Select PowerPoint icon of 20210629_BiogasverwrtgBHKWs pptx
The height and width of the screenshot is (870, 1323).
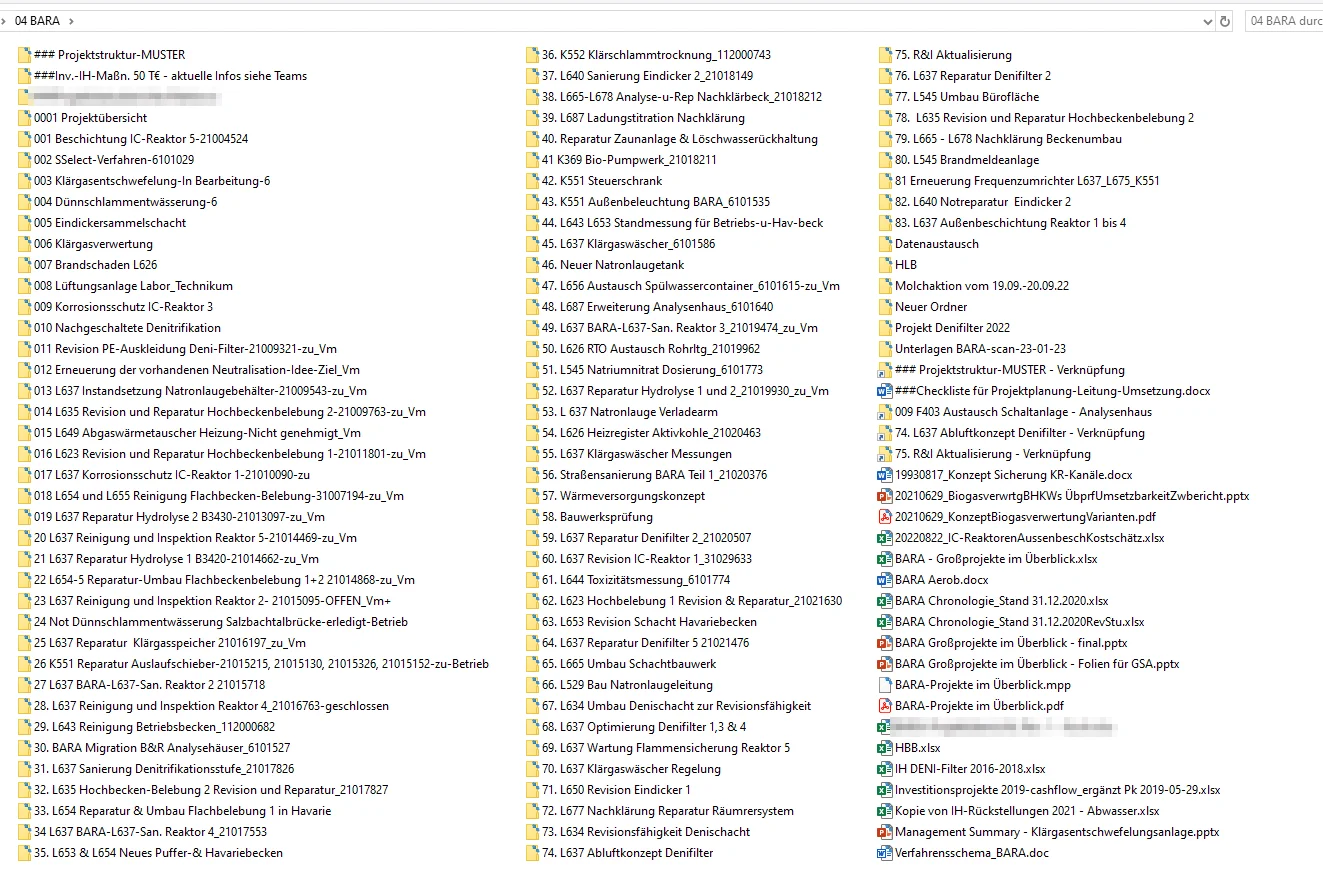tap(884, 496)
